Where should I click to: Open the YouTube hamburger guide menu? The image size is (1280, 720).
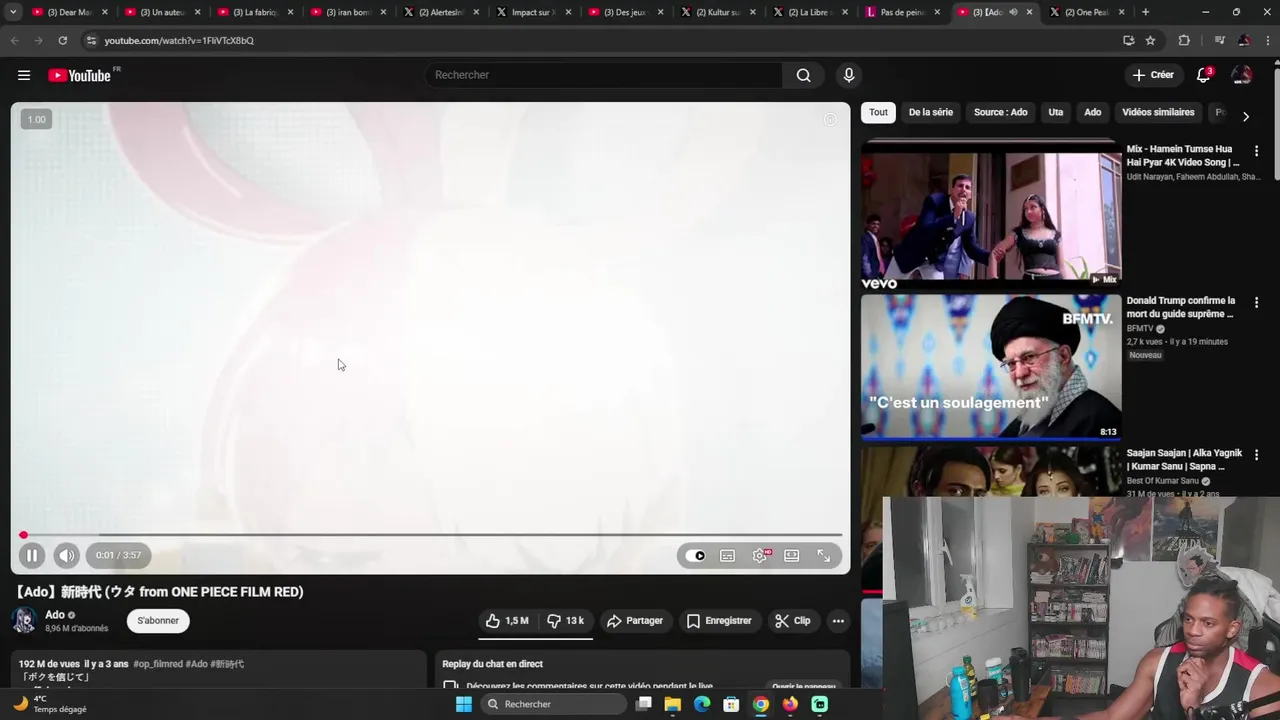[24, 75]
